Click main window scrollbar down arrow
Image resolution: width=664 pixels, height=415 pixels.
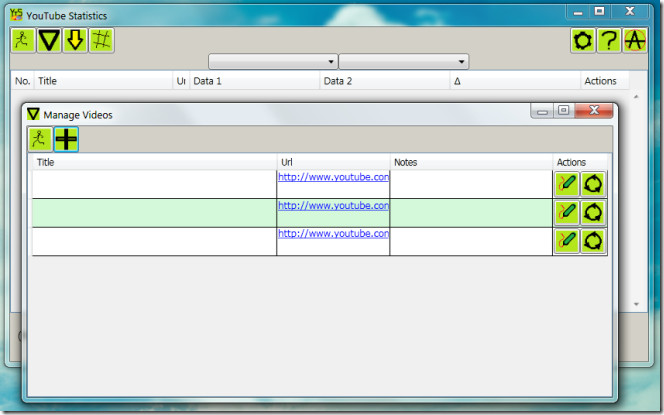coord(636,304)
